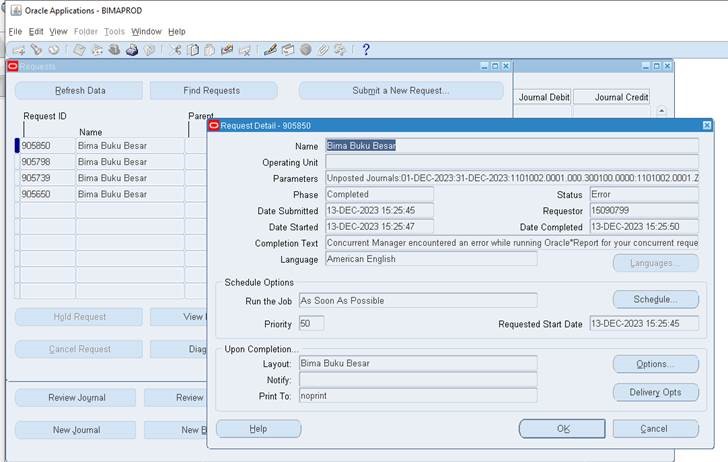728x462 pixels.
Task: Click the Options button
Action: [656, 364]
